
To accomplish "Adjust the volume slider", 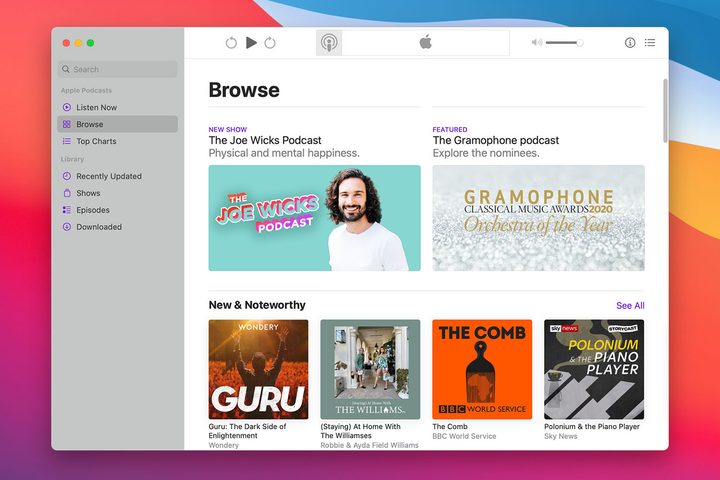I will 564,43.
